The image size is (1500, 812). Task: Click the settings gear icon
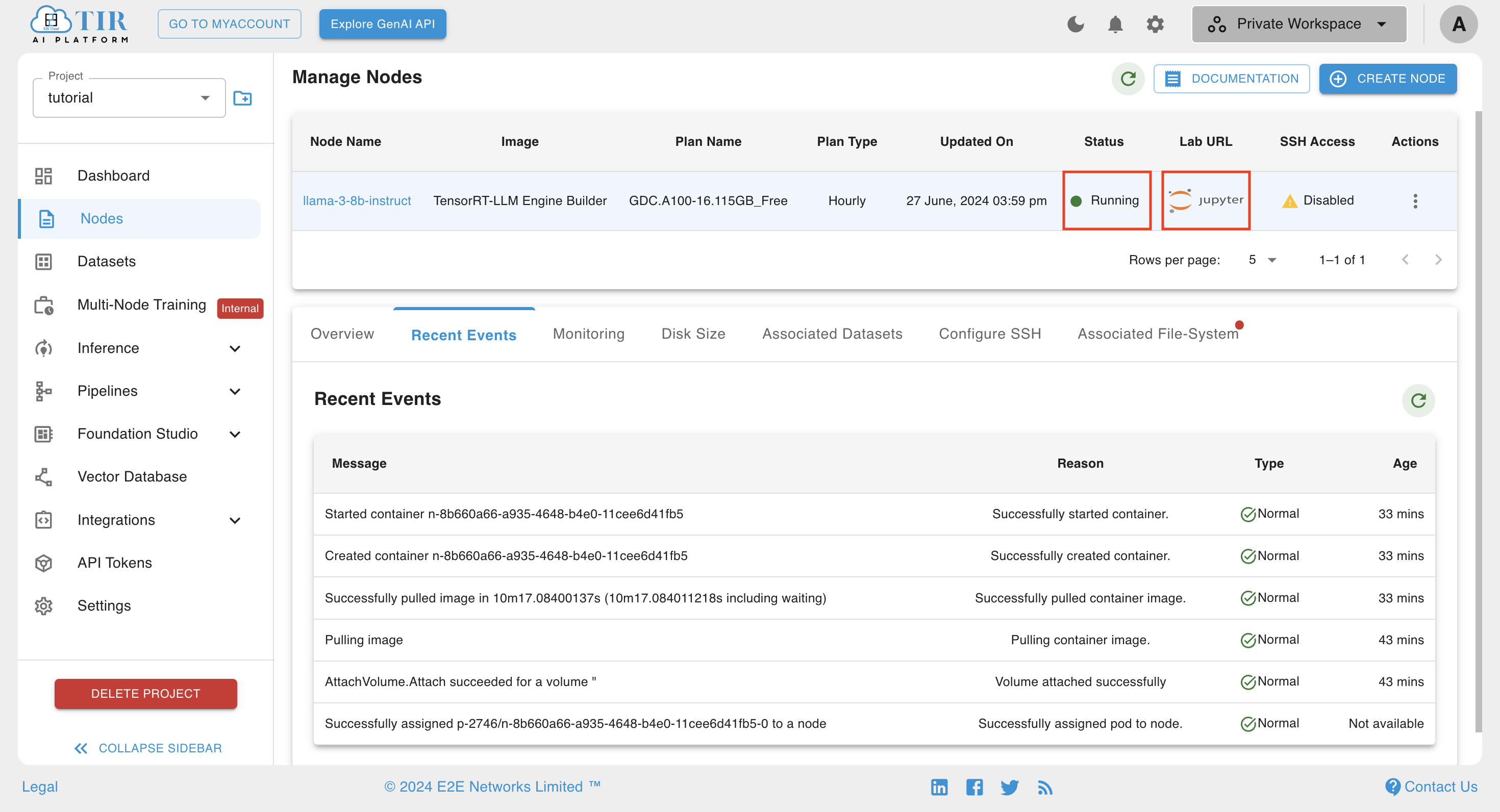[1155, 24]
